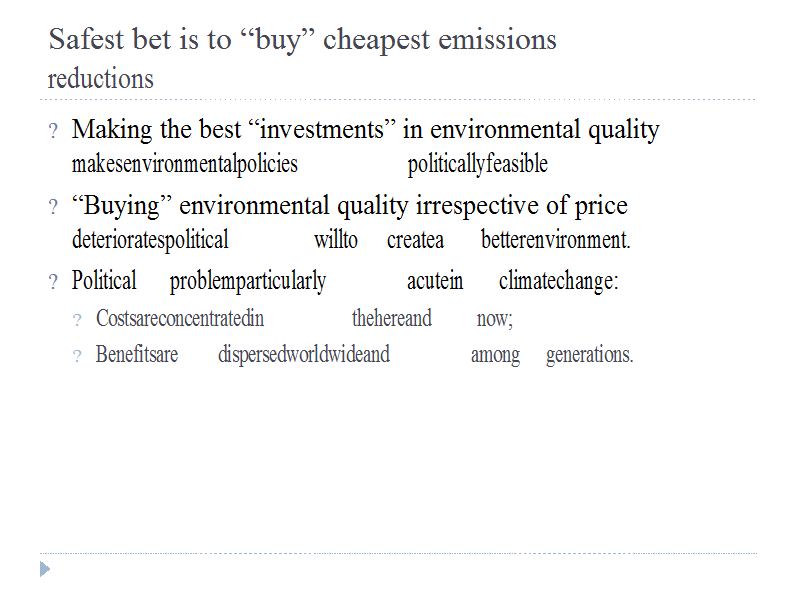The image size is (800, 600).
Task: Click the text "now;" in the sub-bullet
Action: 494,319
